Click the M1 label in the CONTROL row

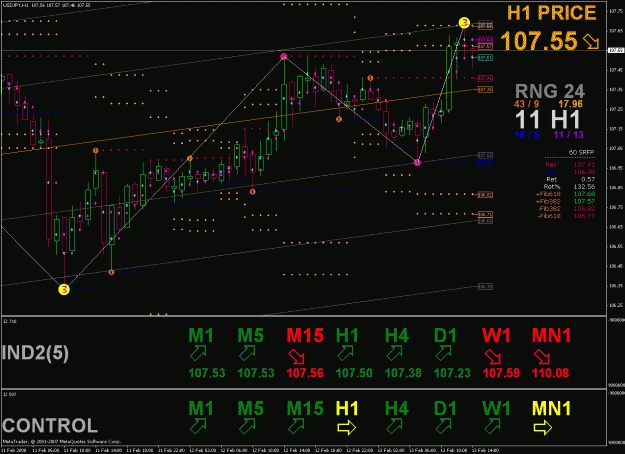point(201,409)
